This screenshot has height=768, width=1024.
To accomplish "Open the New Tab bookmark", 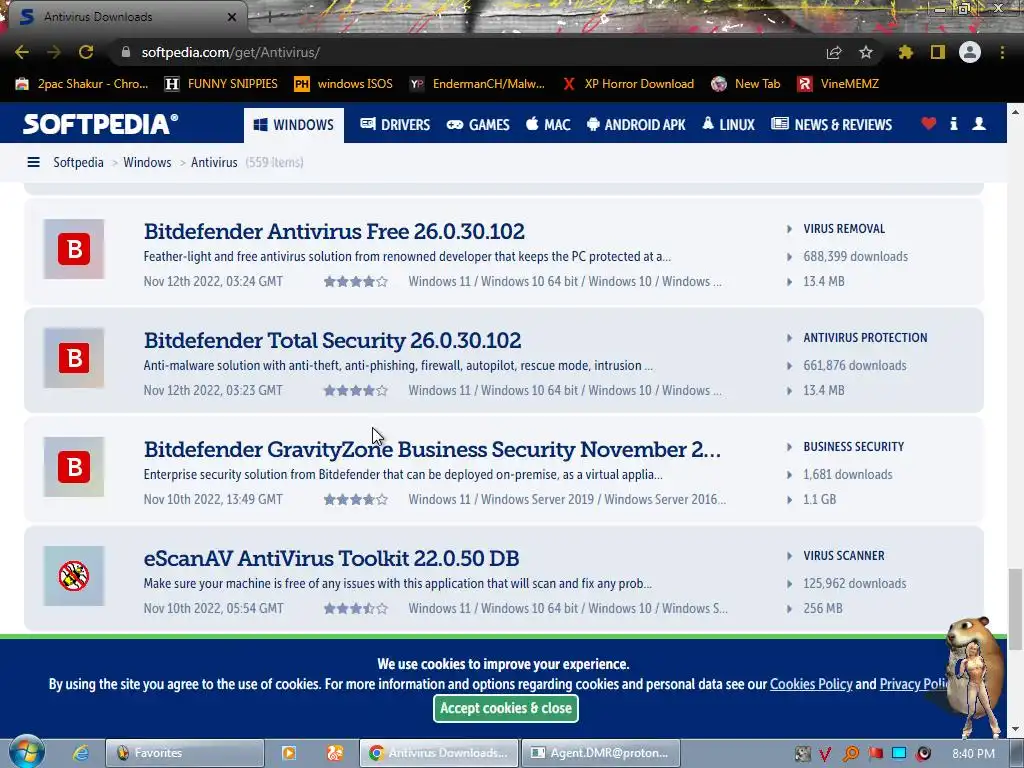I will click(746, 84).
